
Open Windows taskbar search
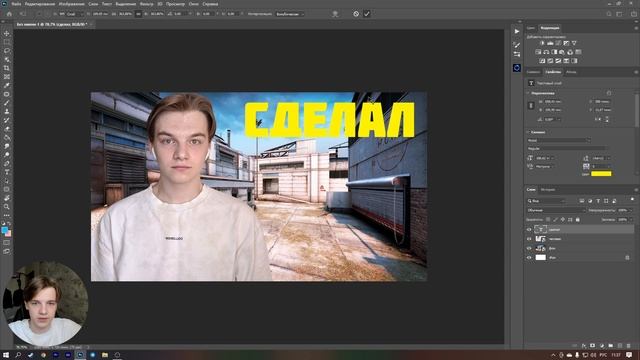click(x=18, y=355)
